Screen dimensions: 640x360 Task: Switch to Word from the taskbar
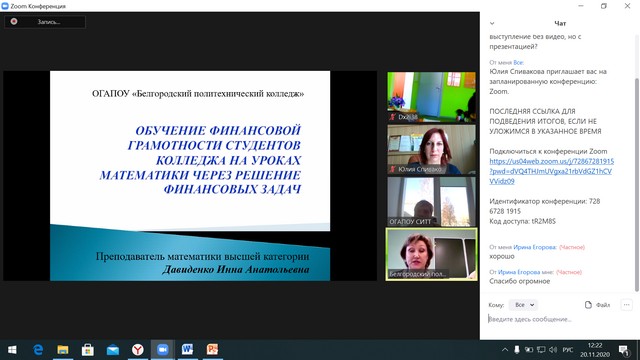[x=187, y=350]
